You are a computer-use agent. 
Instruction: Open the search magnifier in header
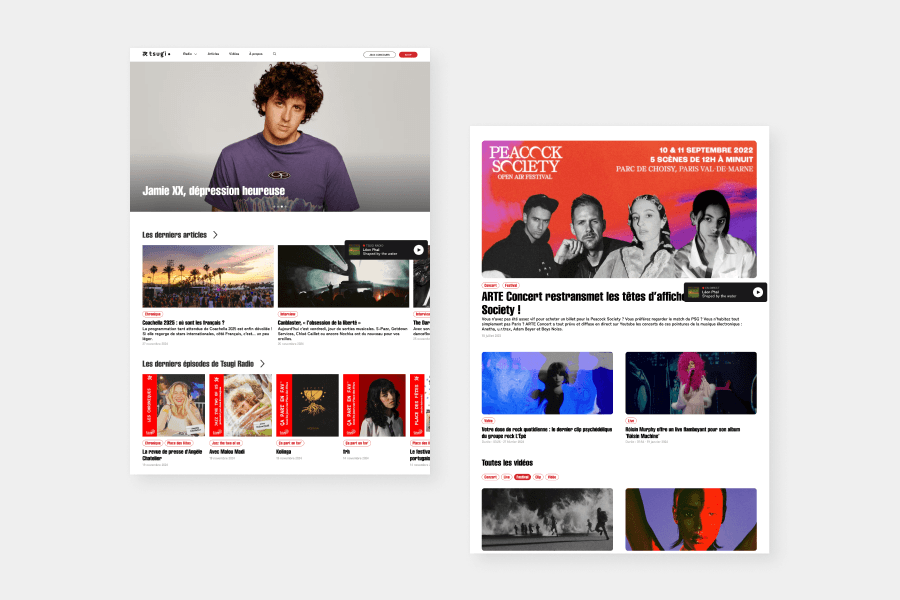(x=274, y=54)
